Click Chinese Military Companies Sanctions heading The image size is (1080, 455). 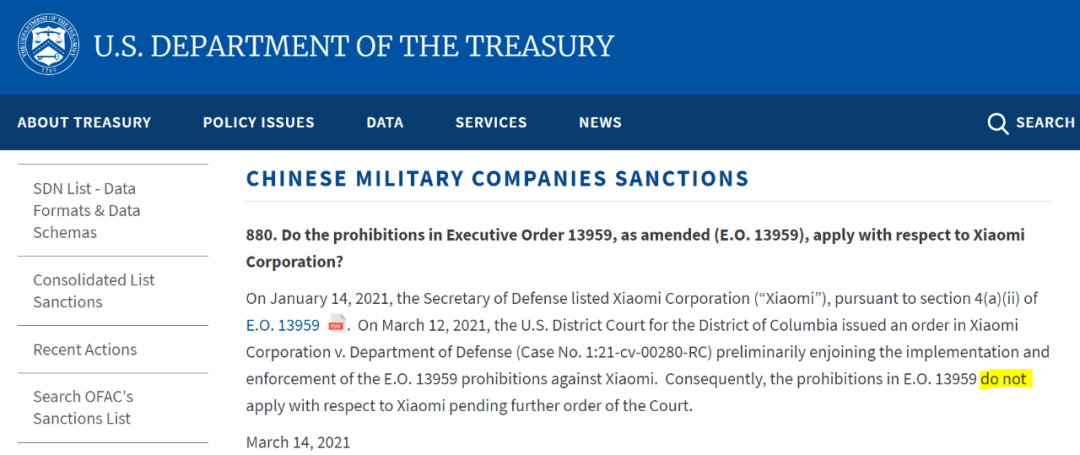tap(497, 179)
